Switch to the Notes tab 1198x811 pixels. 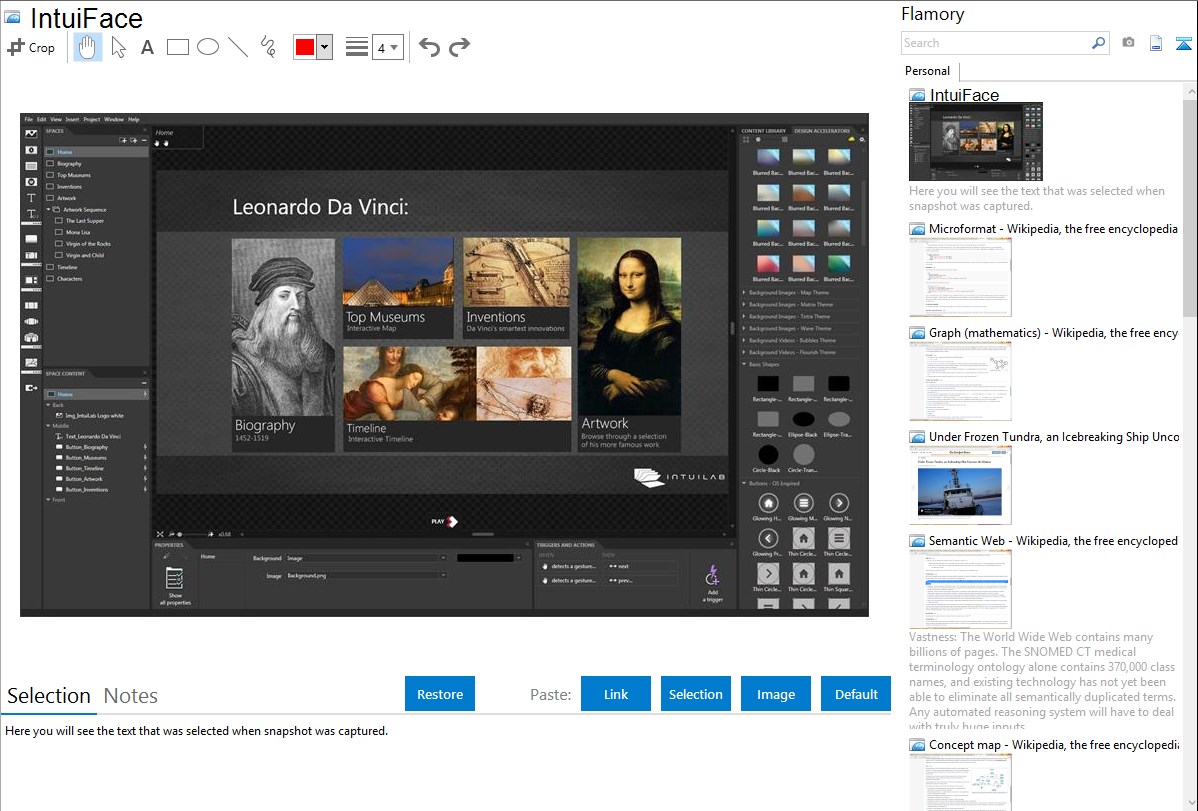tap(131, 696)
